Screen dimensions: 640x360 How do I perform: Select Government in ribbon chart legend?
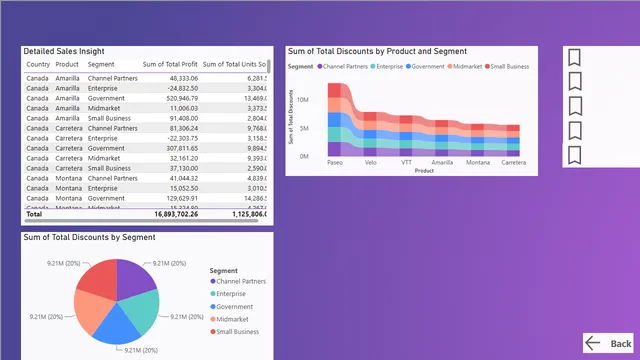pyautogui.click(x=425, y=67)
